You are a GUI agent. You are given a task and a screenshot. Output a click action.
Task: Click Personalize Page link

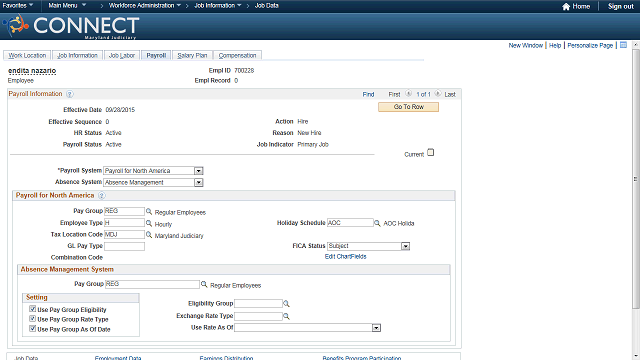pyautogui.click(x=590, y=45)
